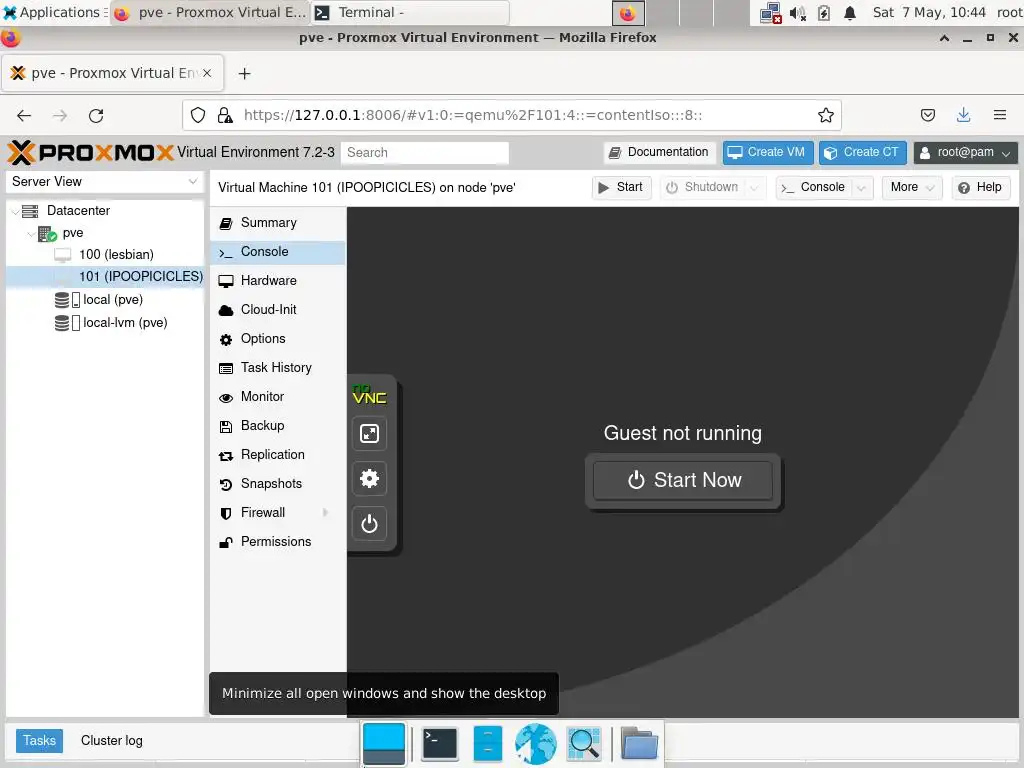Open the Shutdown dropdown arrow

pos(754,188)
